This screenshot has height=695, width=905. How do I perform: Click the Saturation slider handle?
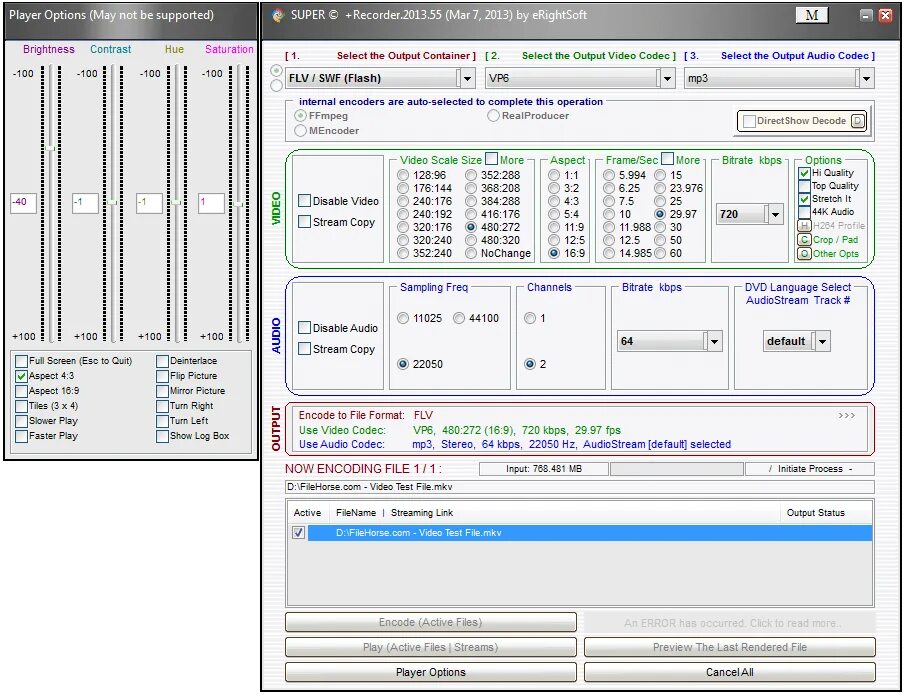[239, 204]
